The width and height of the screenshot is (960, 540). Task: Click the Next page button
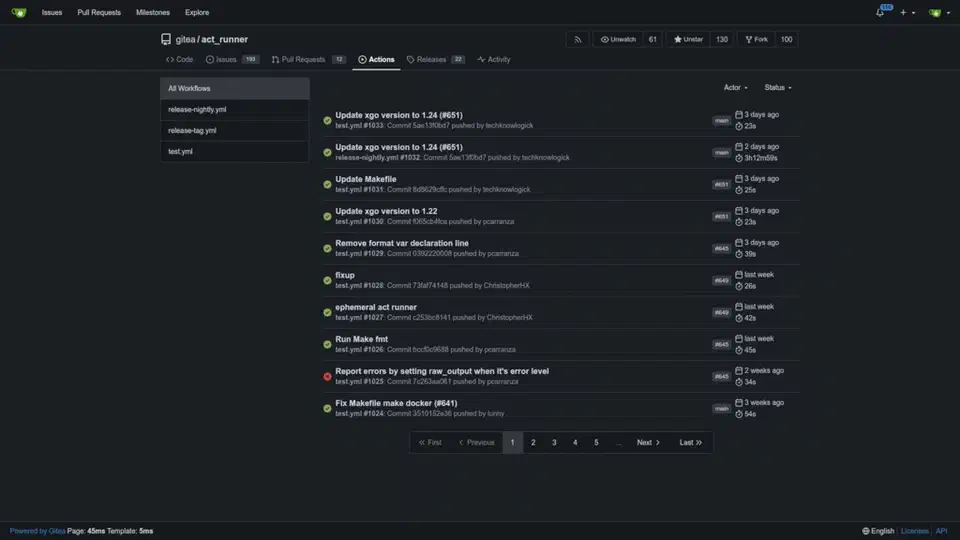pyautogui.click(x=648, y=443)
